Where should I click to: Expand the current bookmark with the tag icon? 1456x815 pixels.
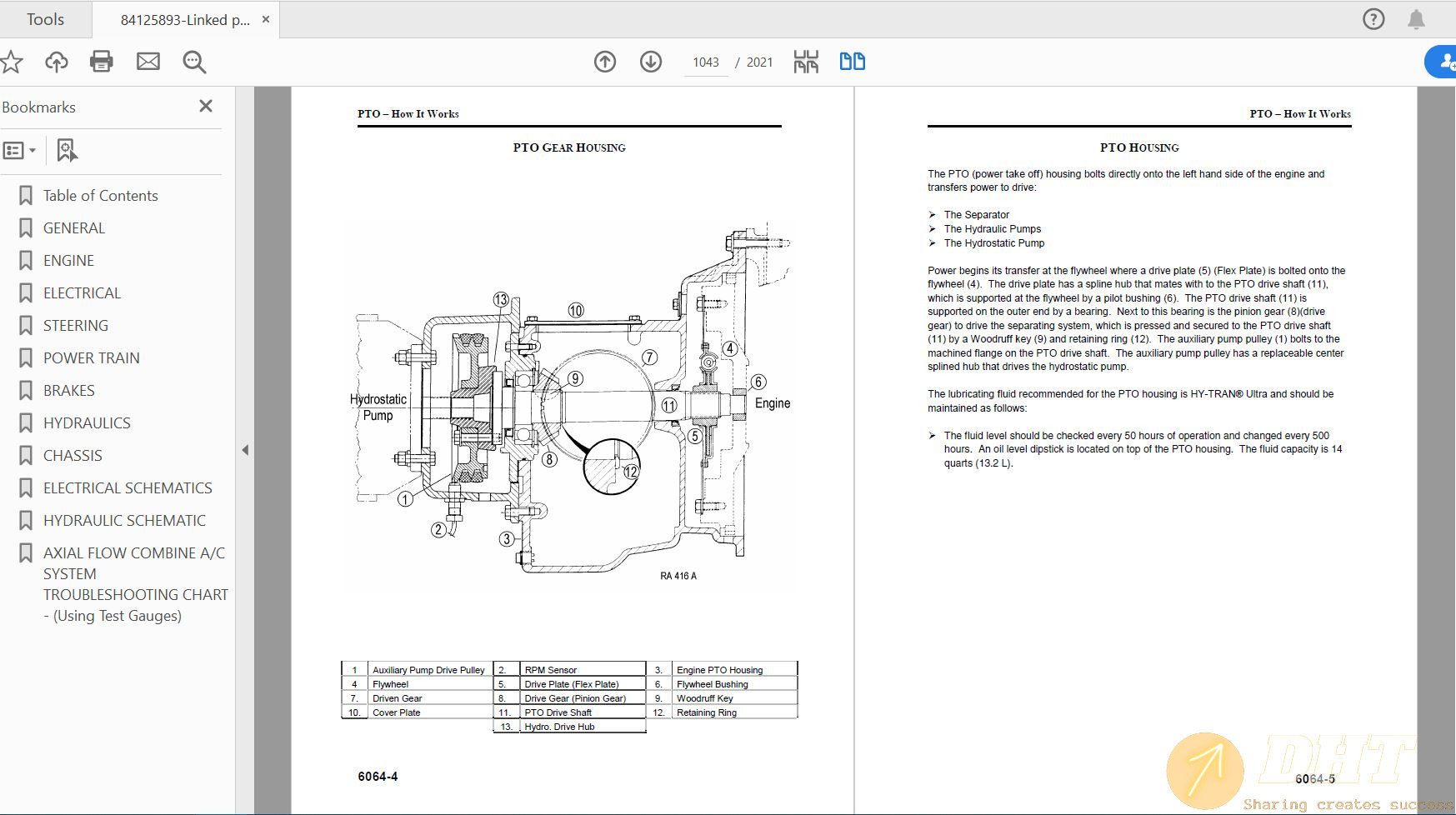pyautogui.click(x=66, y=150)
